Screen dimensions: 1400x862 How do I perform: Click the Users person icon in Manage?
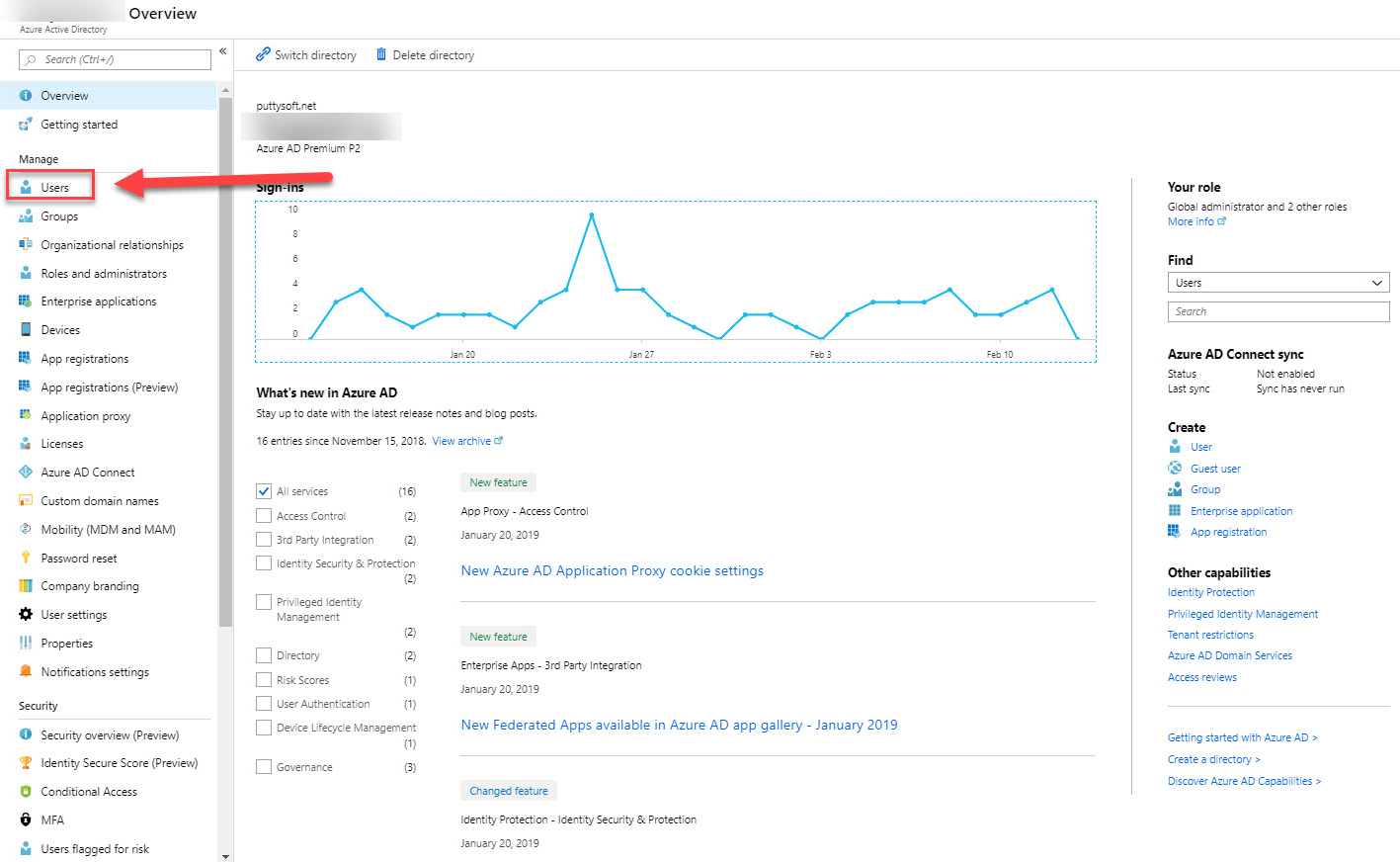tap(26, 187)
